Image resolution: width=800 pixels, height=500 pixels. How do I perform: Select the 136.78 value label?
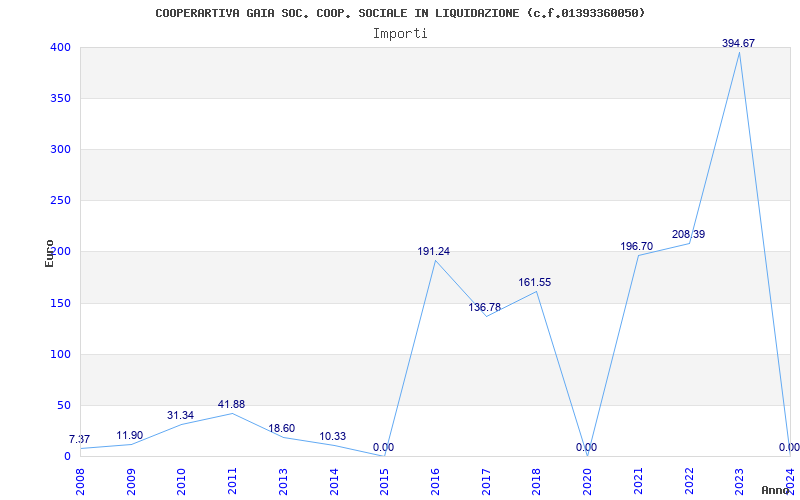pos(484,307)
